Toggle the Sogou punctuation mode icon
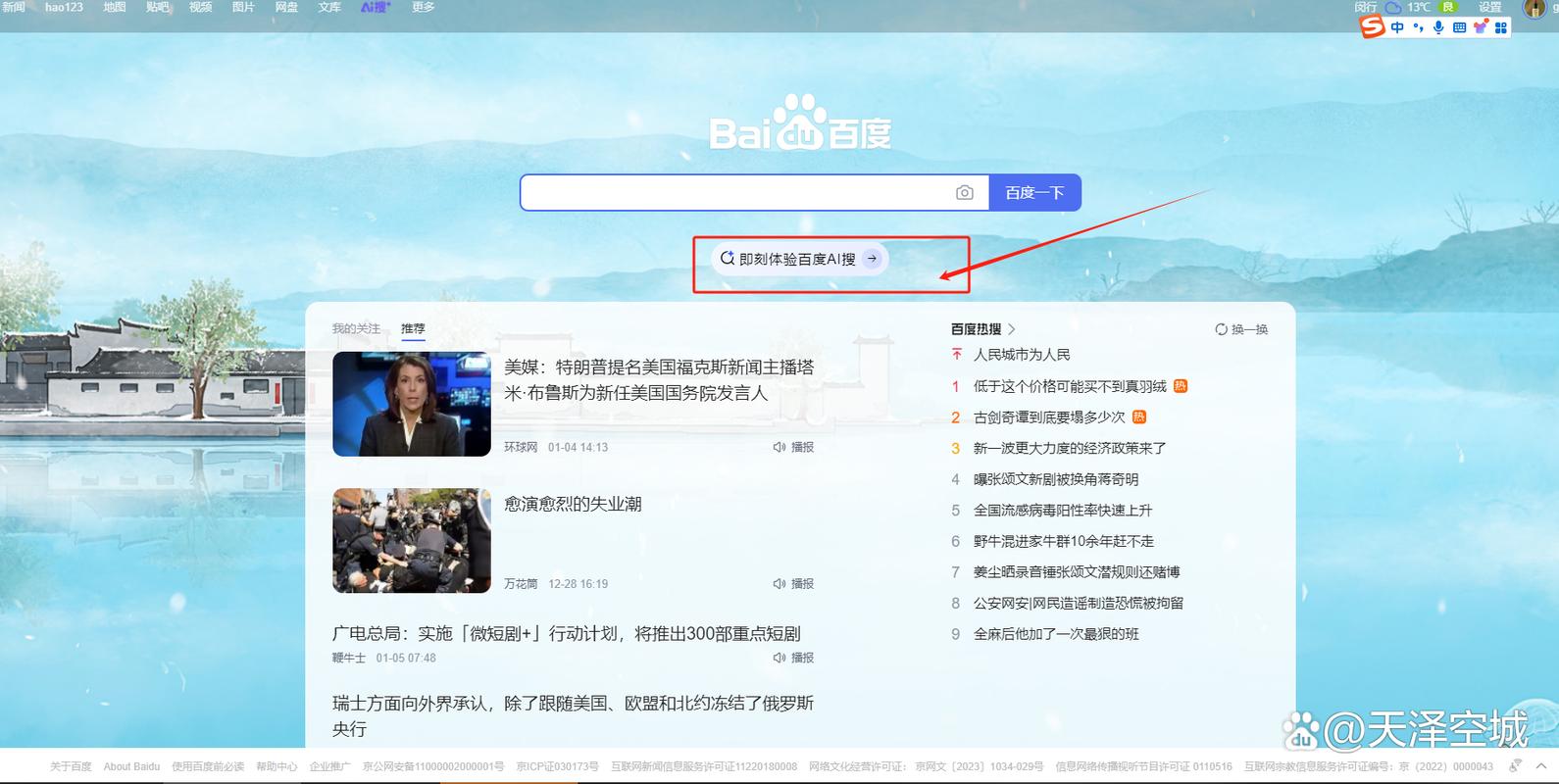The height and width of the screenshot is (784, 1559). click(1418, 27)
